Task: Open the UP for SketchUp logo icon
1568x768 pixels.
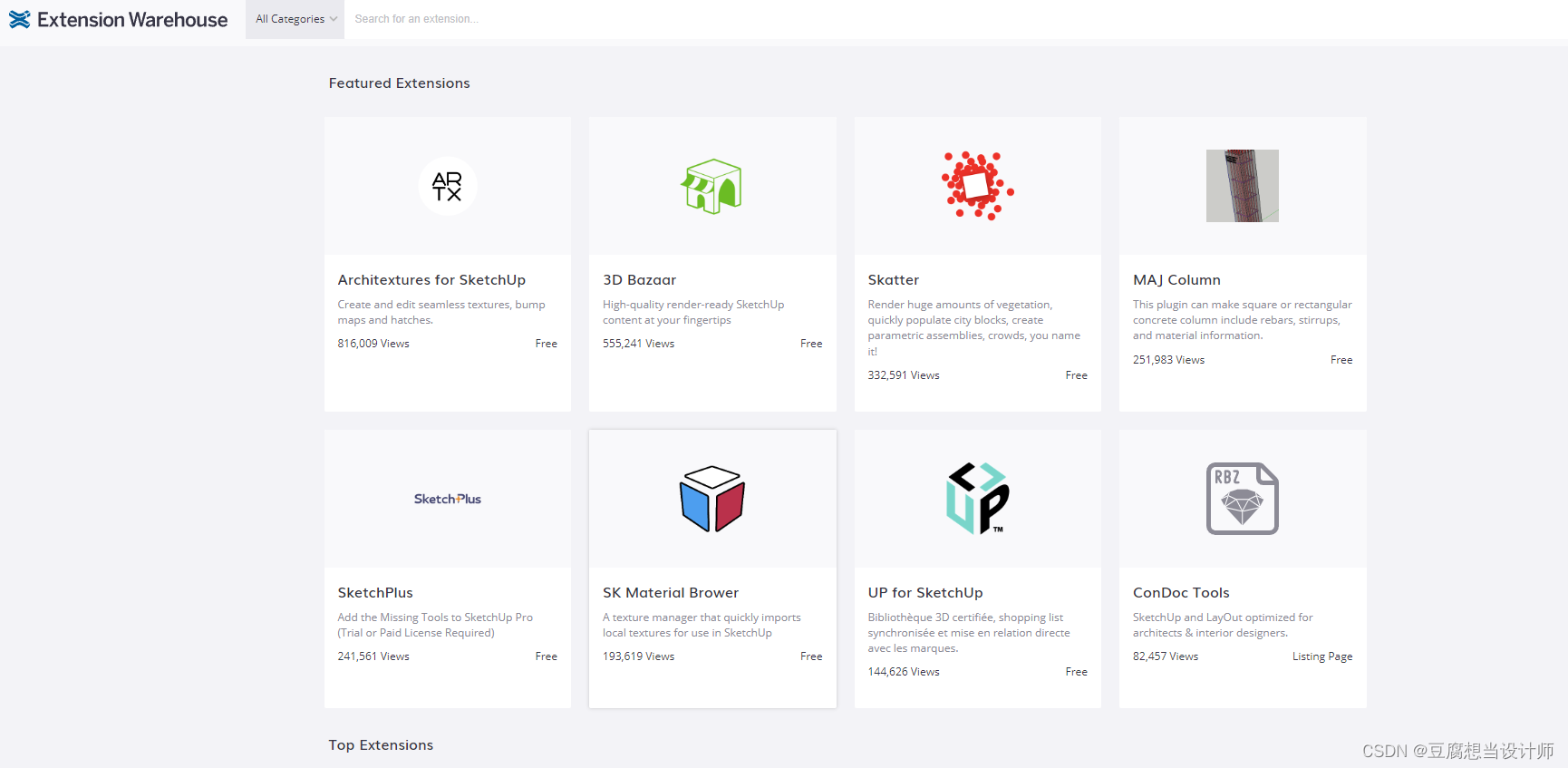Action: pos(978,499)
